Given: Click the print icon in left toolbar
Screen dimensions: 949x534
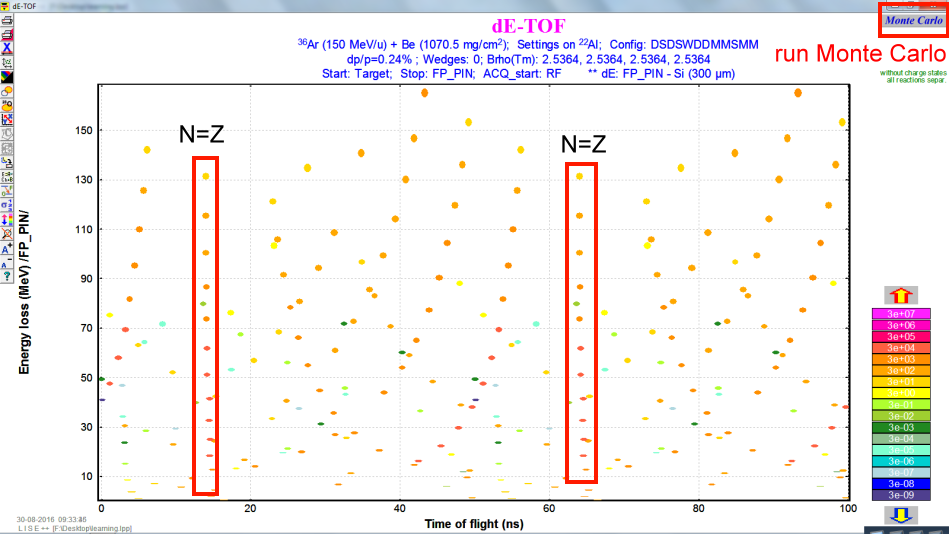Looking at the screenshot, I should pos(7,20).
